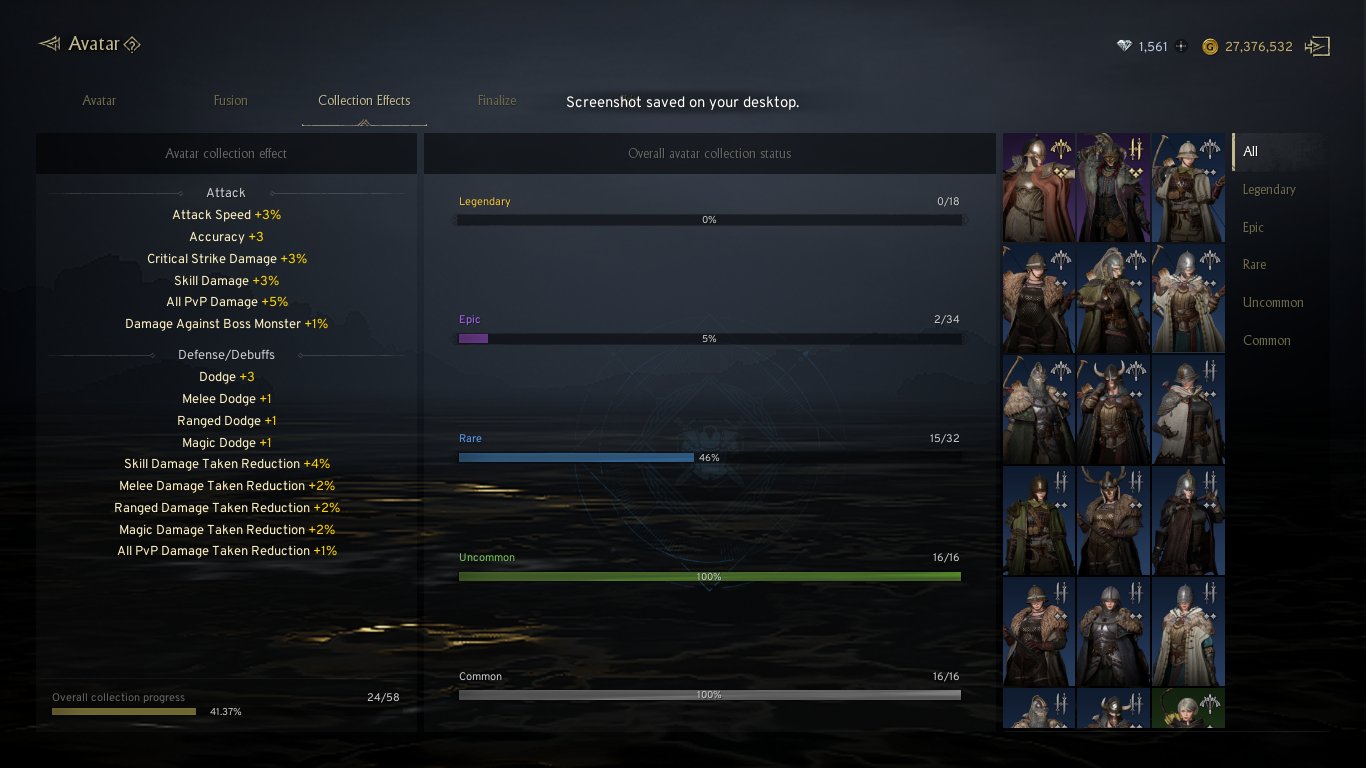This screenshot has height=768, width=1366.
Task: Select the green-background avatar at grid bottom
Action: pos(1188,708)
